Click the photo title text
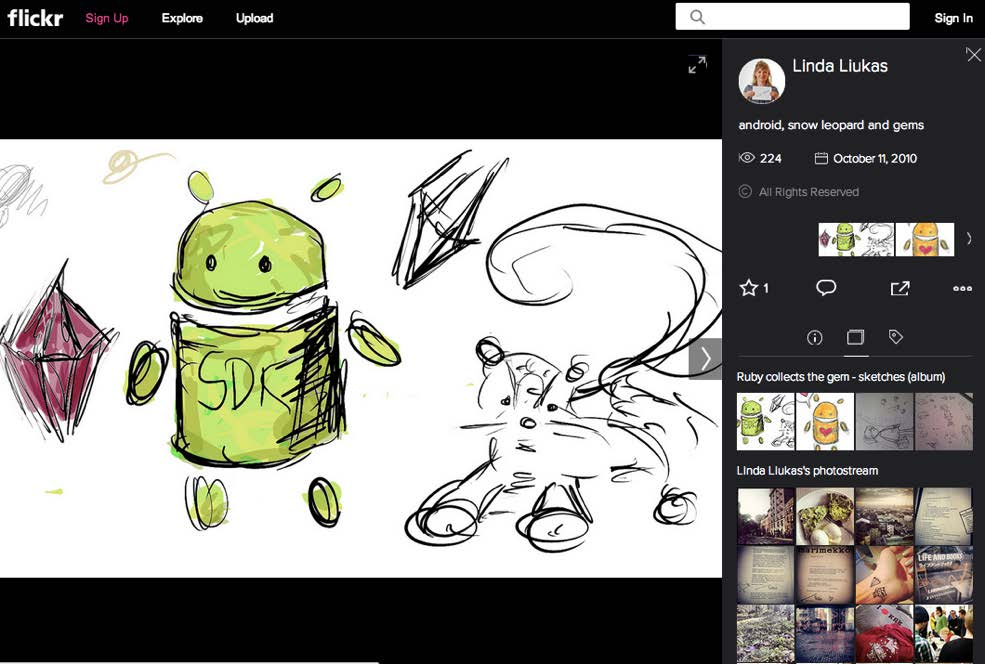This screenshot has height=664, width=985. (831, 125)
